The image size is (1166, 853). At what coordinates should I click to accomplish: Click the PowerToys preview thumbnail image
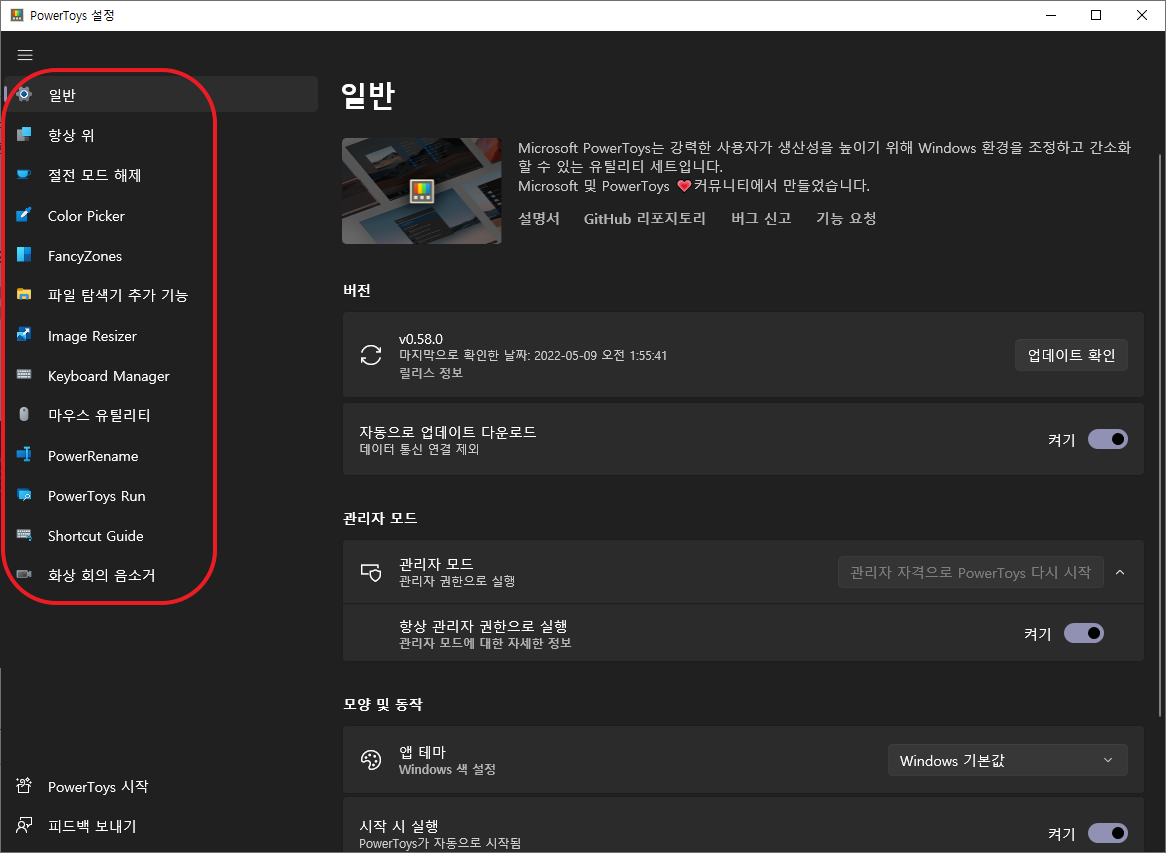pos(422,190)
